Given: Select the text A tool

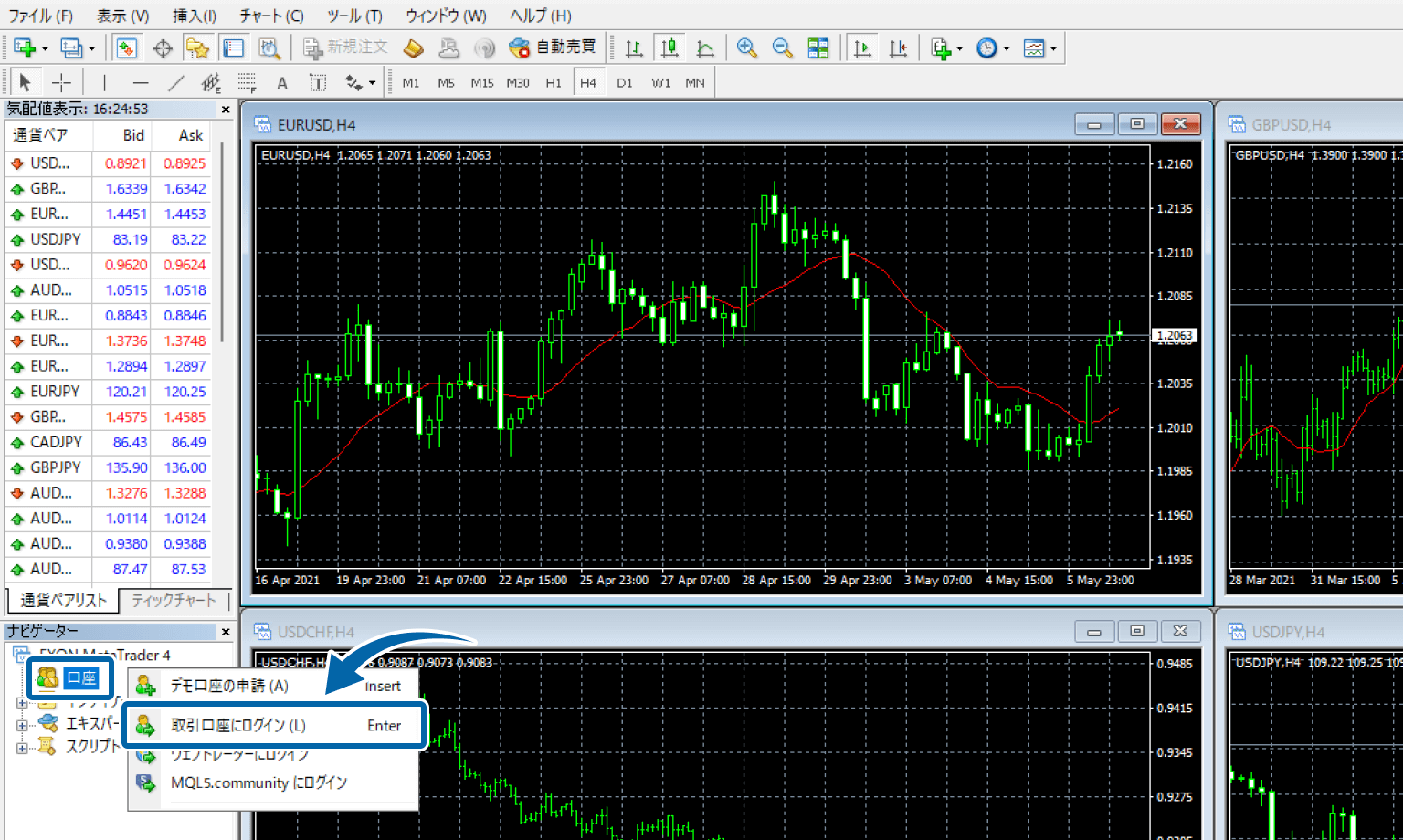Looking at the screenshot, I should pyautogui.click(x=282, y=82).
